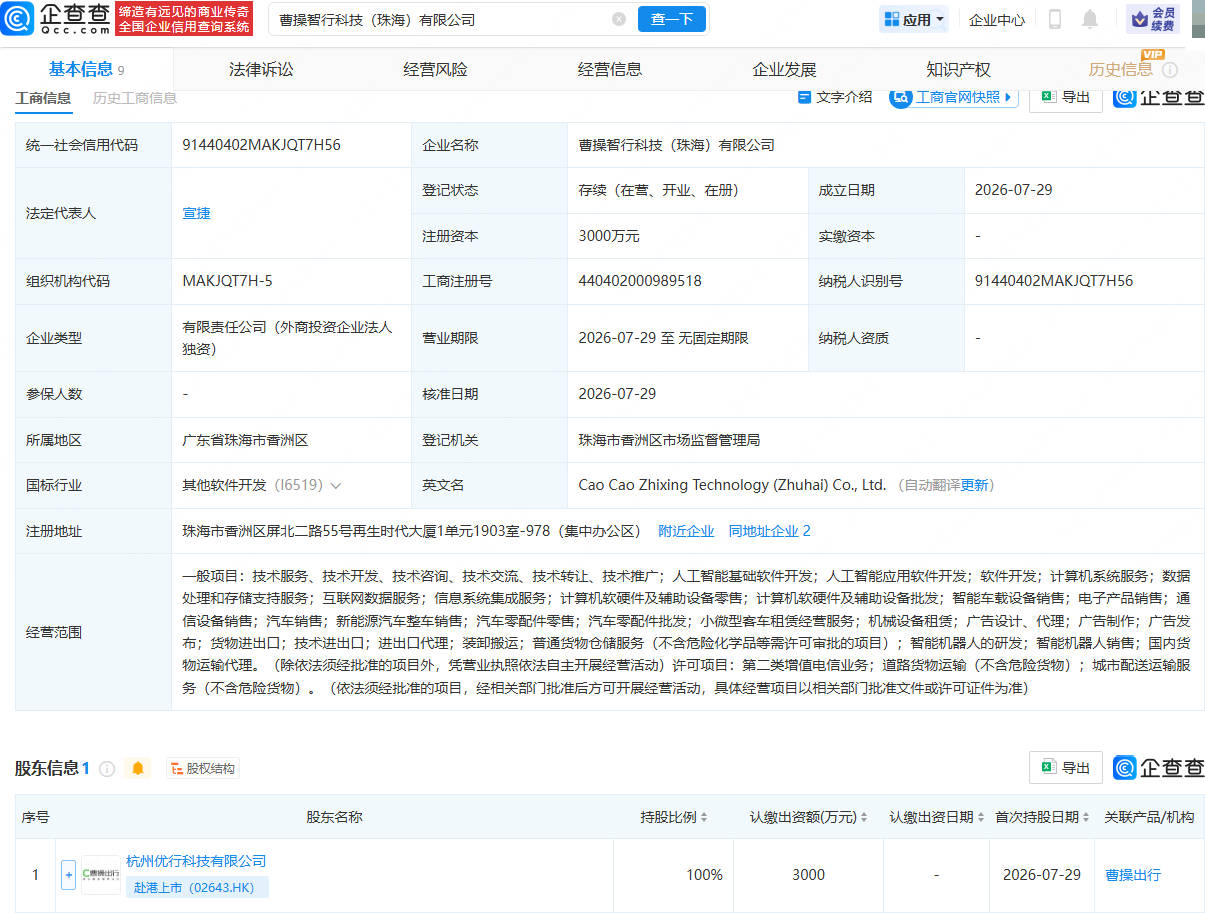Viewport: 1205px width, 913px height.
Task: Open notifications bell in header
Action: click(1090, 19)
